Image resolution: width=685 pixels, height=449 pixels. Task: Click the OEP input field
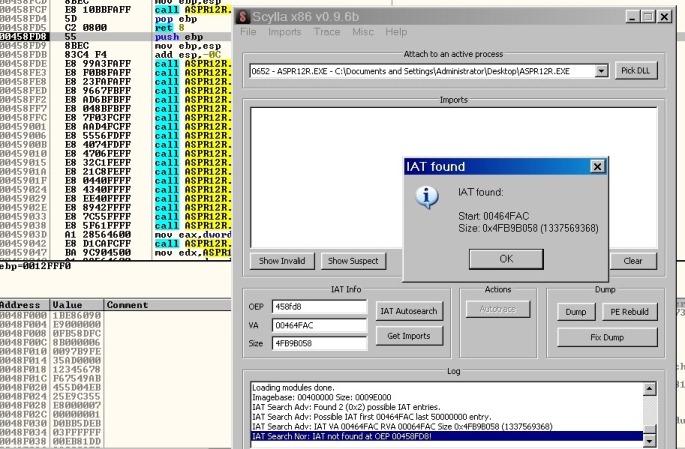(x=319, y=307)
